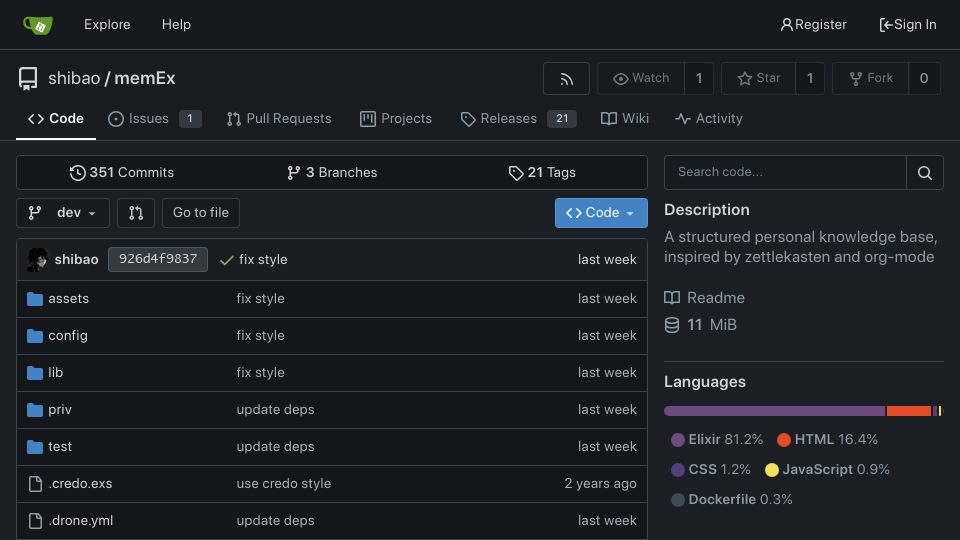Open the shibao owner link
Screen dimensions: 960x540
(x=74, y=78)
